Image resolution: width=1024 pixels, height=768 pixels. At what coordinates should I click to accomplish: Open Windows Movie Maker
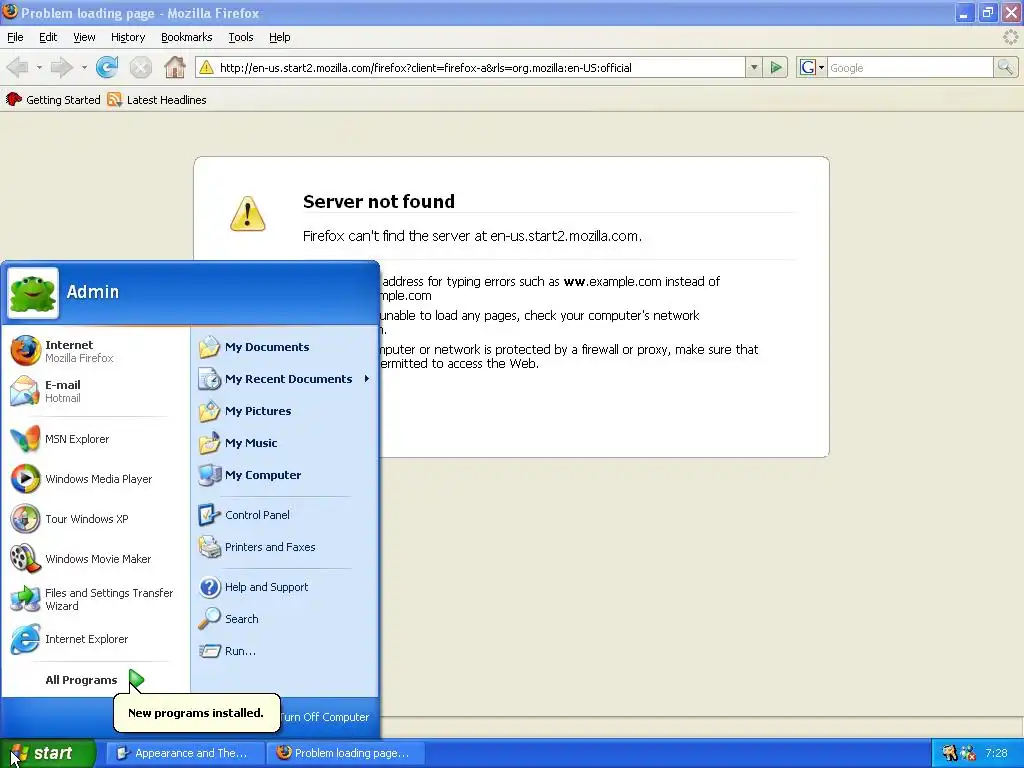coord(95,559)
